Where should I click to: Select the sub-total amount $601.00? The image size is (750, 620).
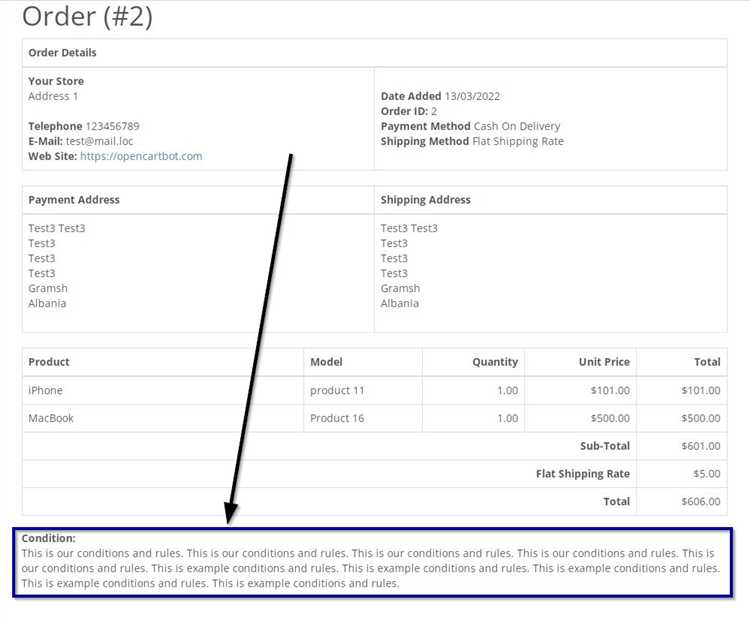tap(701, 446)
